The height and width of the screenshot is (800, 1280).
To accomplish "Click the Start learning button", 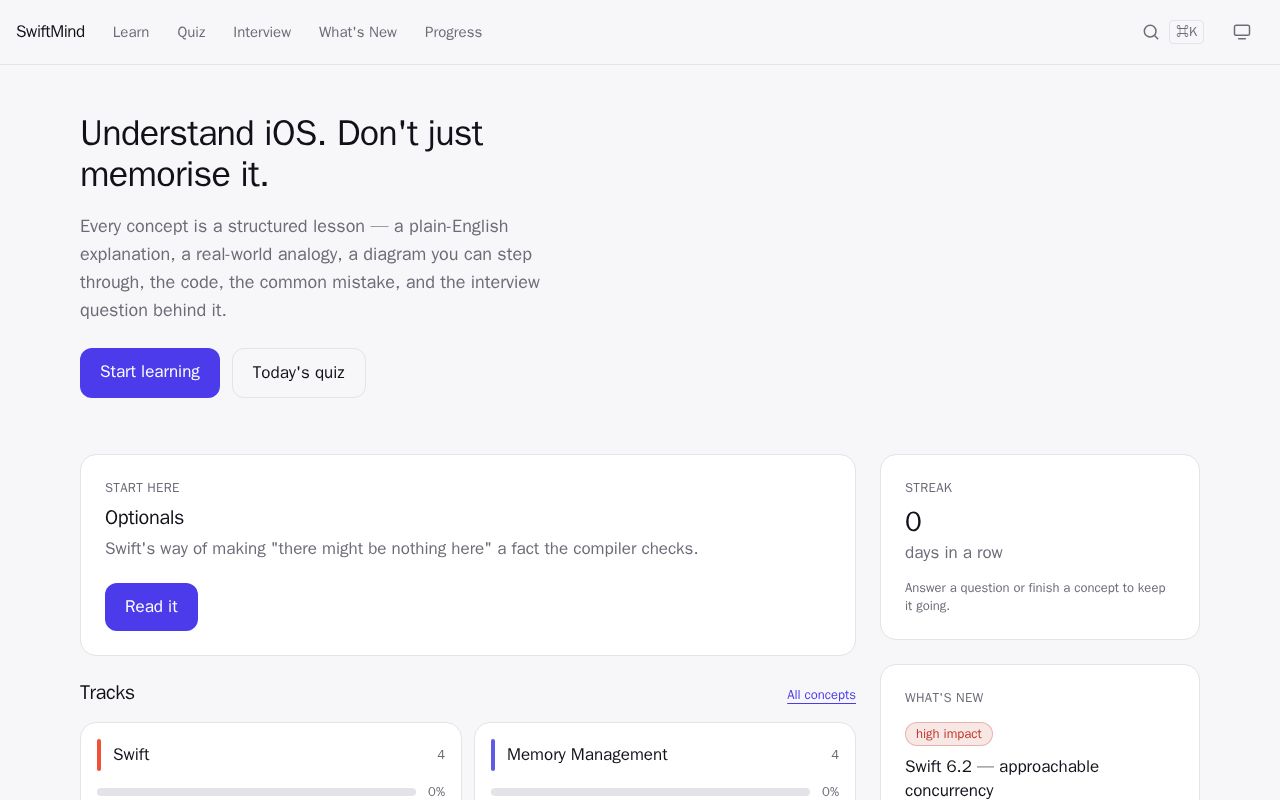I will coord(150,373).
